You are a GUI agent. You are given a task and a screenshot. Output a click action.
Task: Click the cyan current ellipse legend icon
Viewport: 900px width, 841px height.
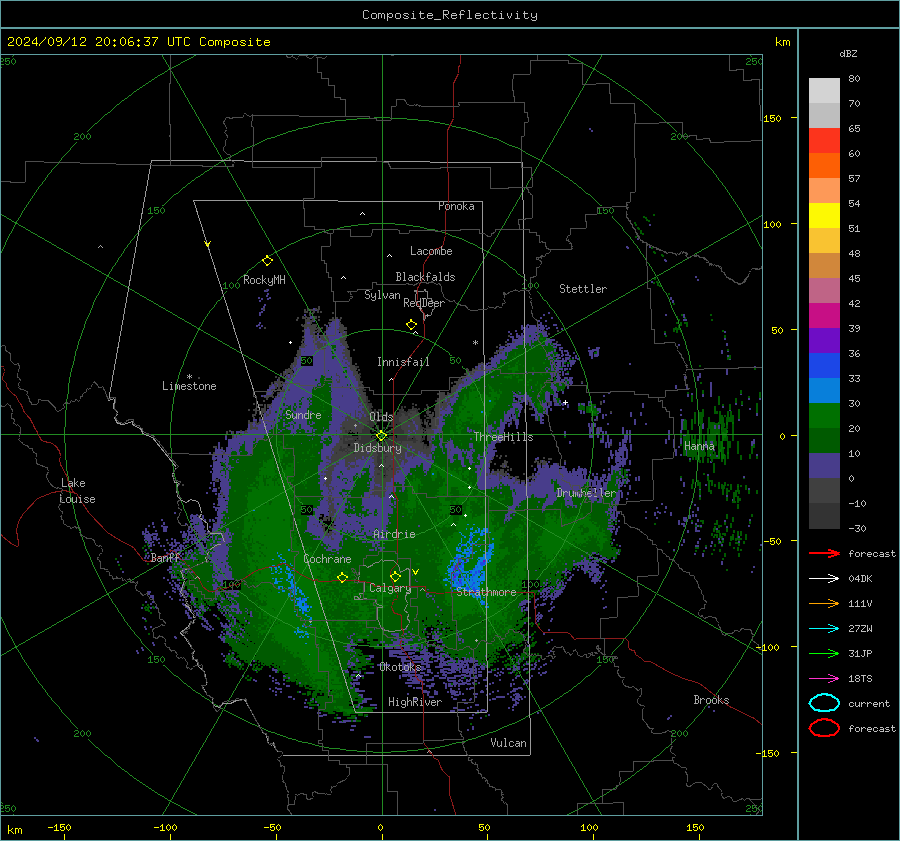click(x=824, y=703)
